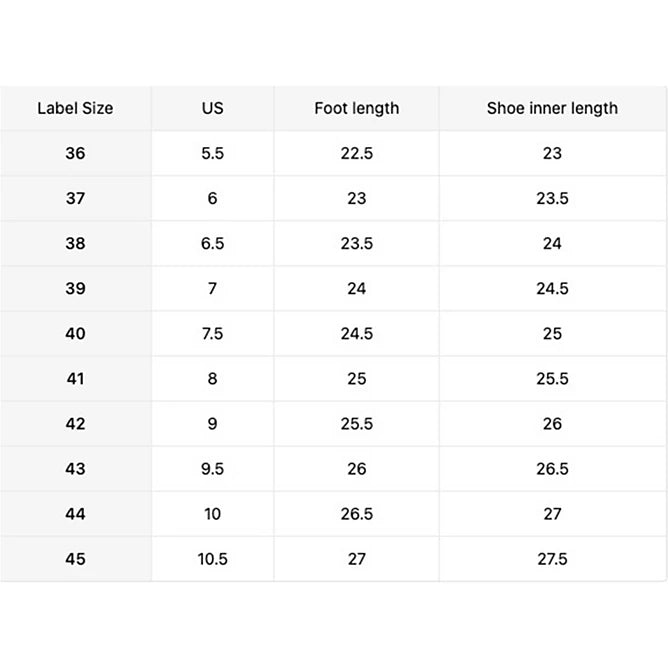Click the Label Size column header
The image size is (668, 668).
[x=75, y=108]
